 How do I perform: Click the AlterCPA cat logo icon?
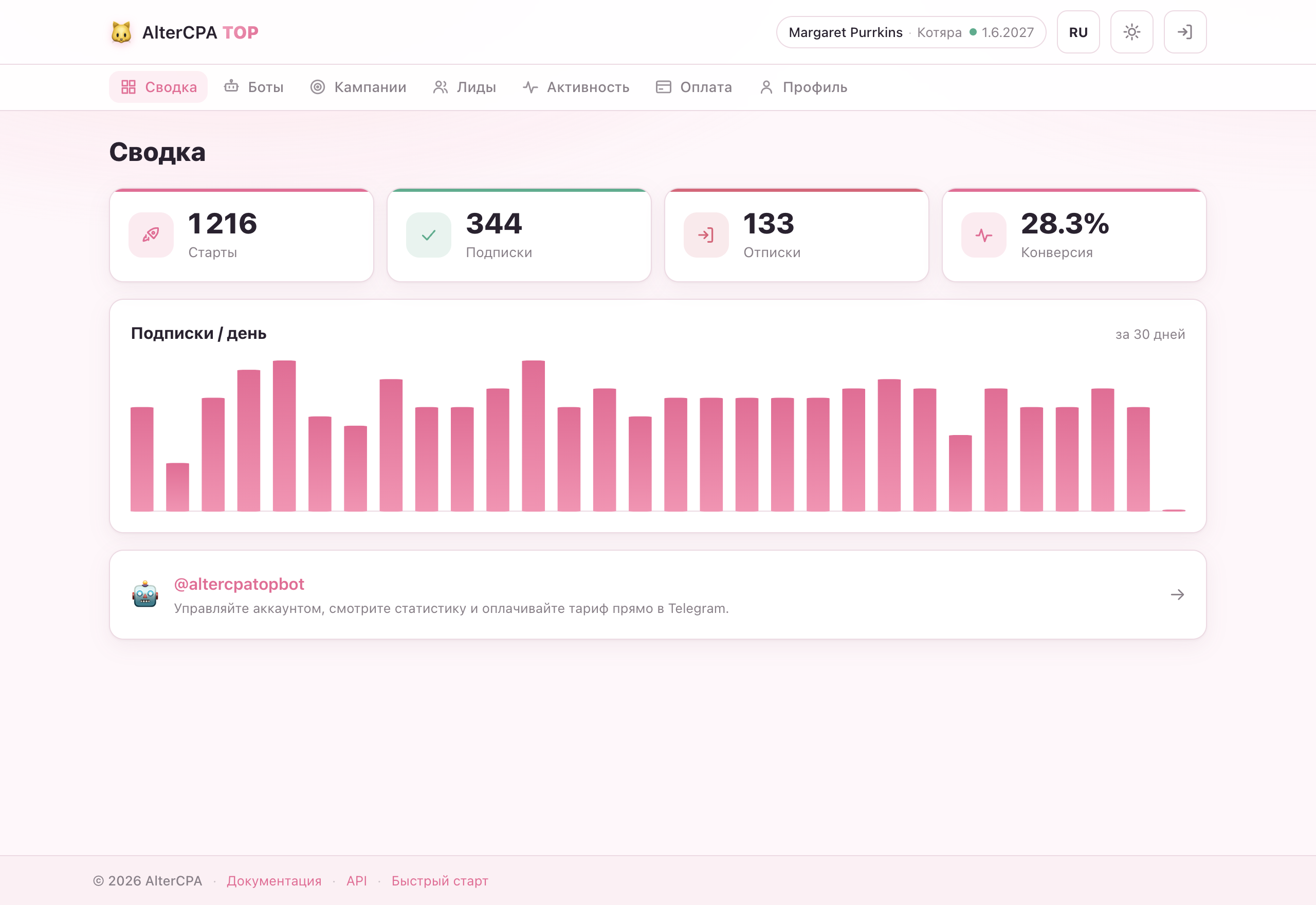tap(121, 32)
